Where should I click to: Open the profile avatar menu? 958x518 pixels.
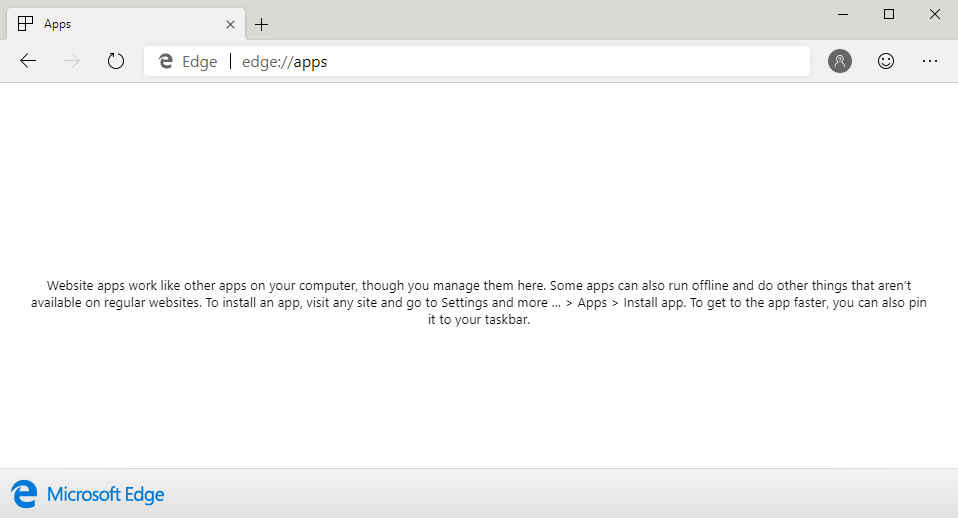(x=840, y=61)
